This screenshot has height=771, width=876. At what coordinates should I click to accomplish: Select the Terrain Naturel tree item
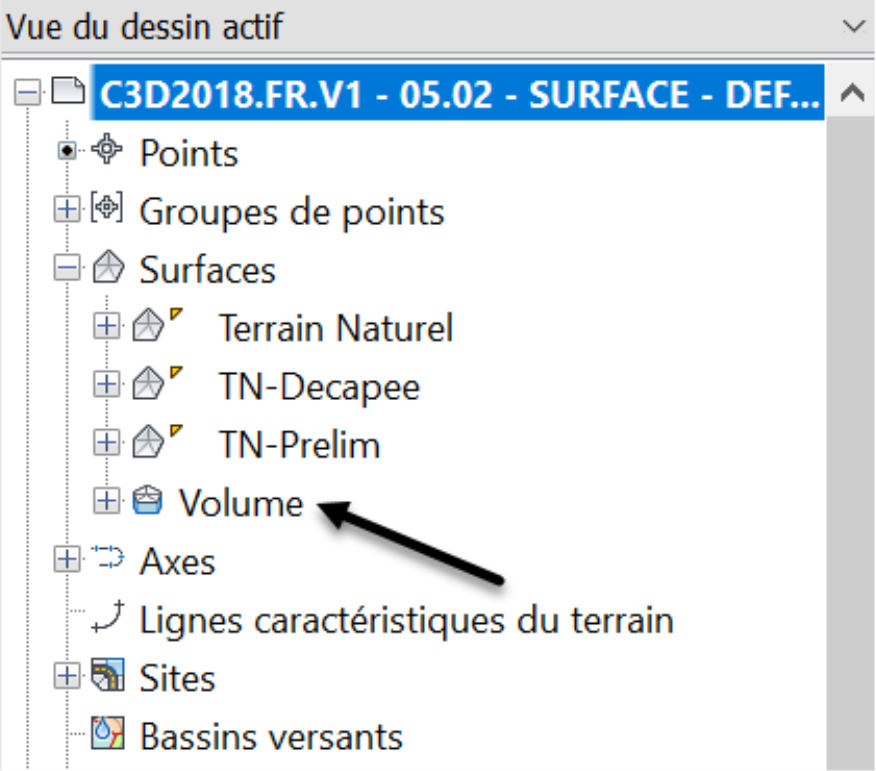[x=336, y=327]
